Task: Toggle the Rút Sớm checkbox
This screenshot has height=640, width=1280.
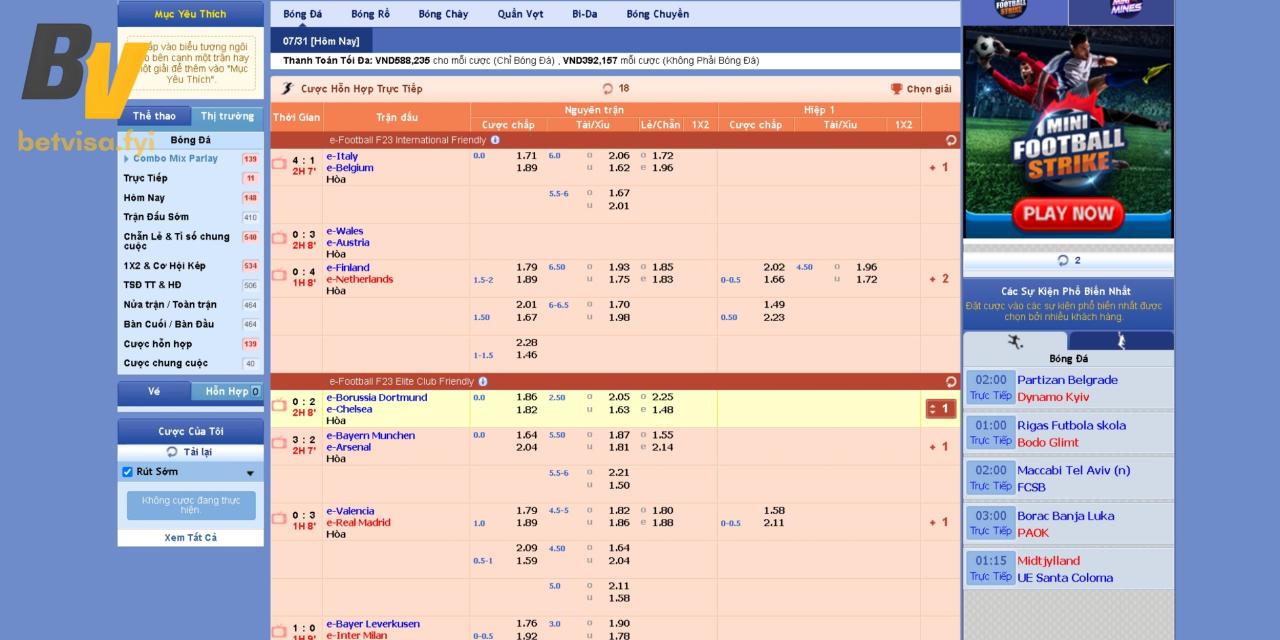Action: point(127,472)
